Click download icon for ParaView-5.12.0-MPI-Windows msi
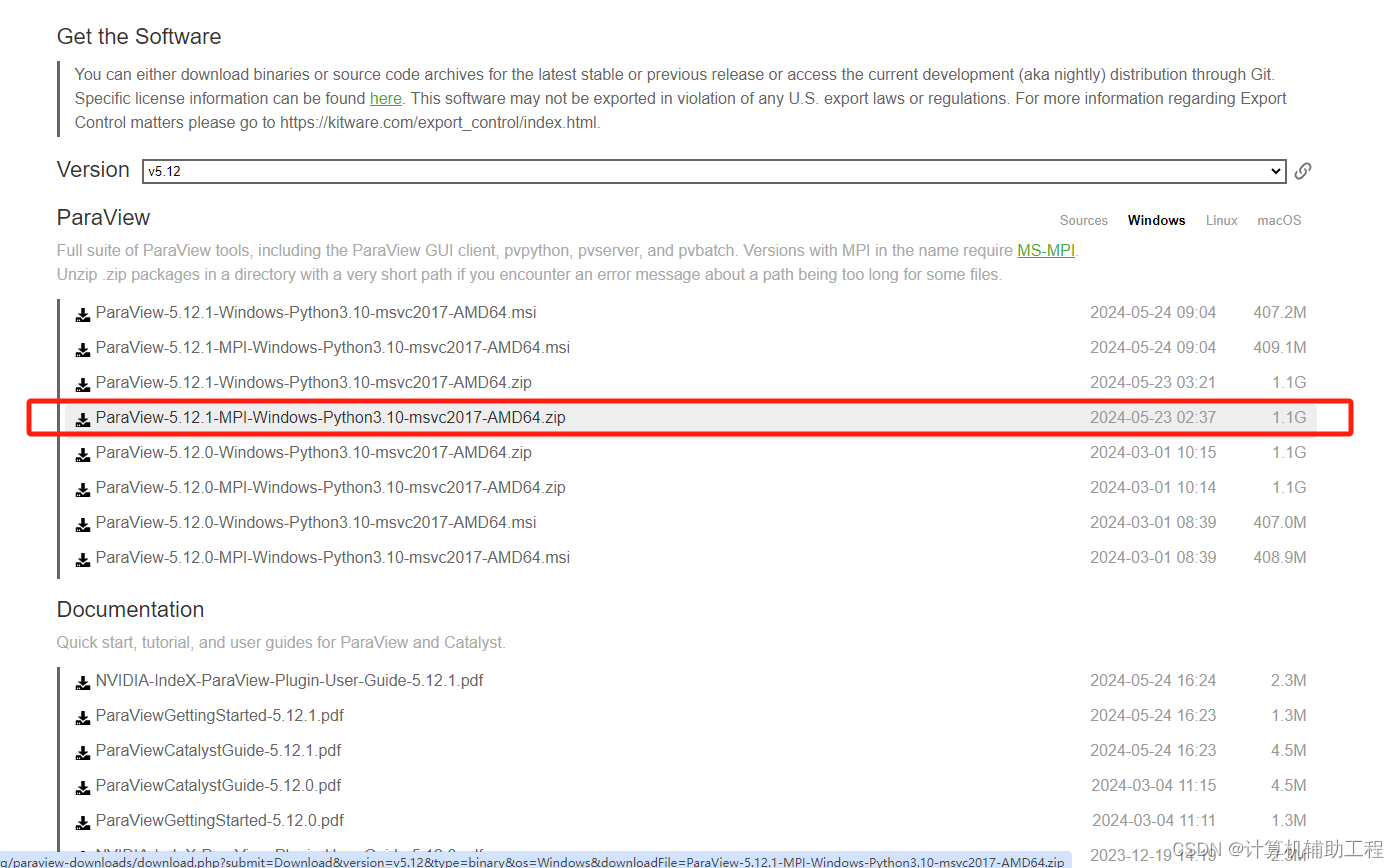The image size is (1399, 868). [x=83, y=560]
